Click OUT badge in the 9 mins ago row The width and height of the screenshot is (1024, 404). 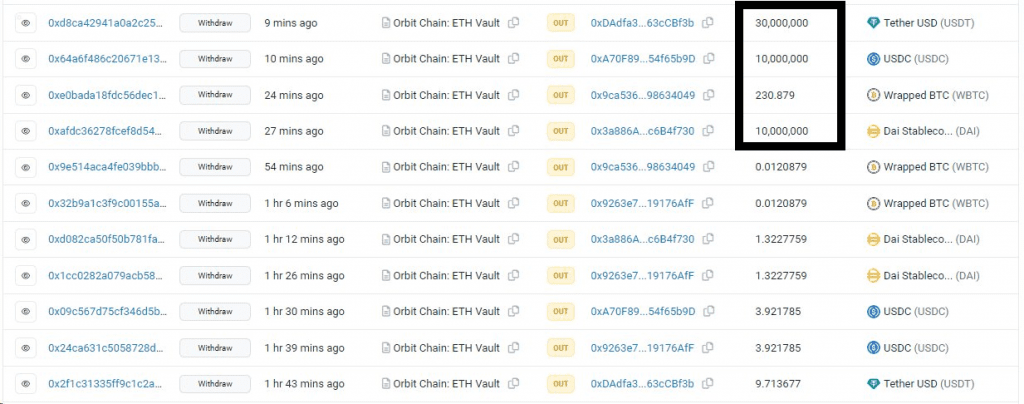(560, 23)
